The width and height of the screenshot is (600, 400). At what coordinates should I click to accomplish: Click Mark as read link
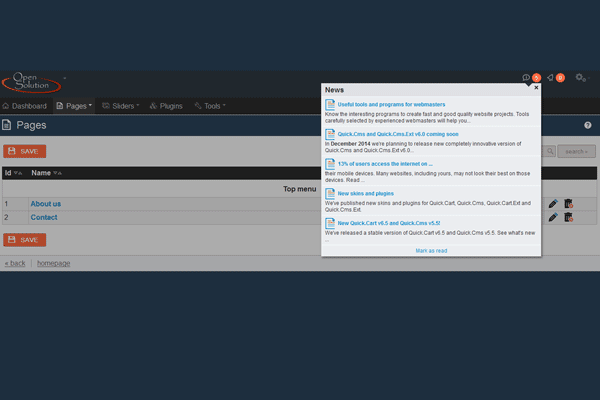coord(431,250)
